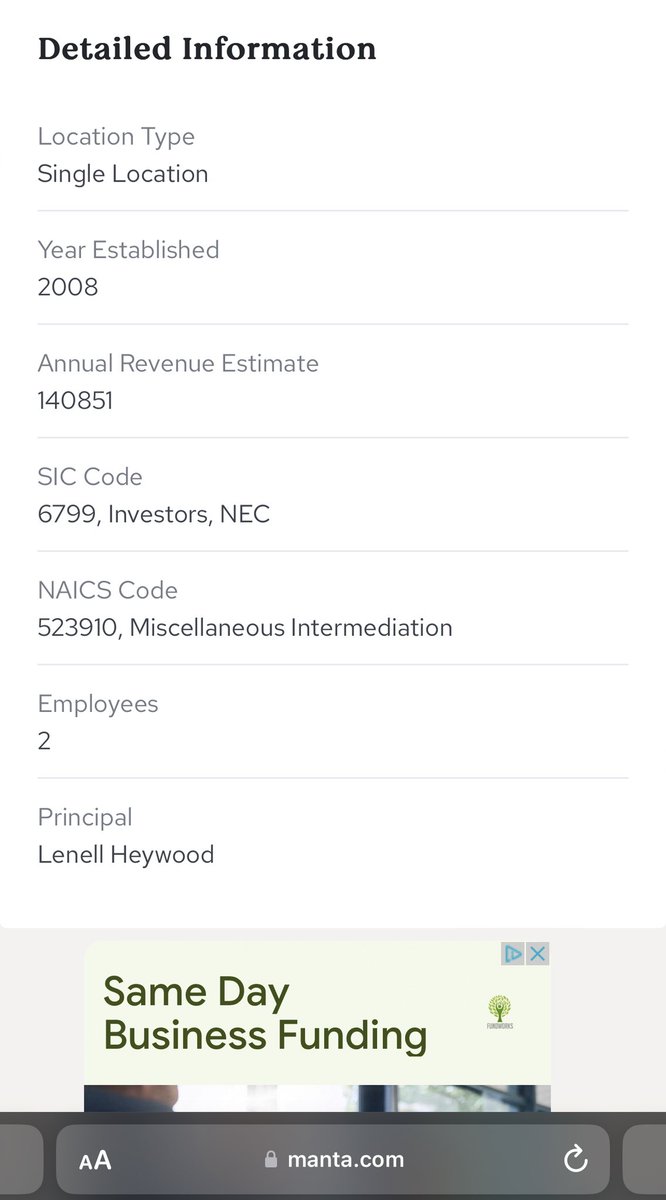Switch to the next tab at right edge
Image resolution: width=666 pixels, height=1200 pixels.
click(x=645, y=1160)
